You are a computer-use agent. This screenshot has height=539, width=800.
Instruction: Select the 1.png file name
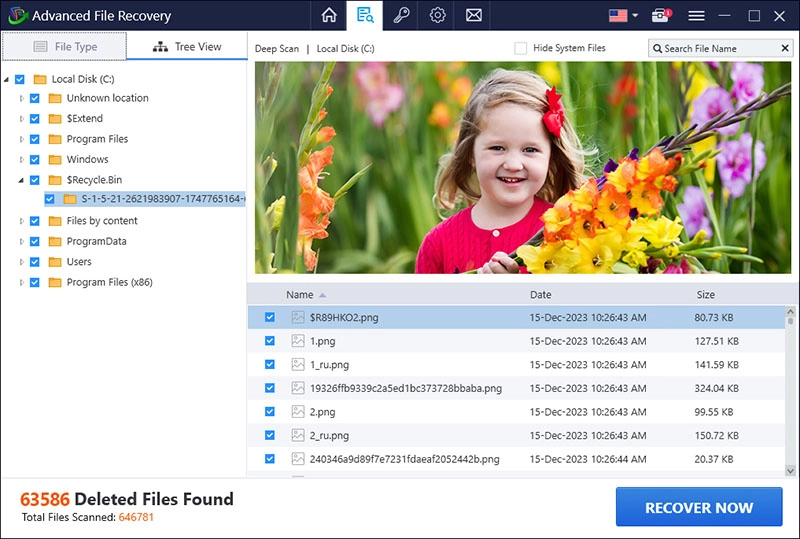[x=322, y=341]
